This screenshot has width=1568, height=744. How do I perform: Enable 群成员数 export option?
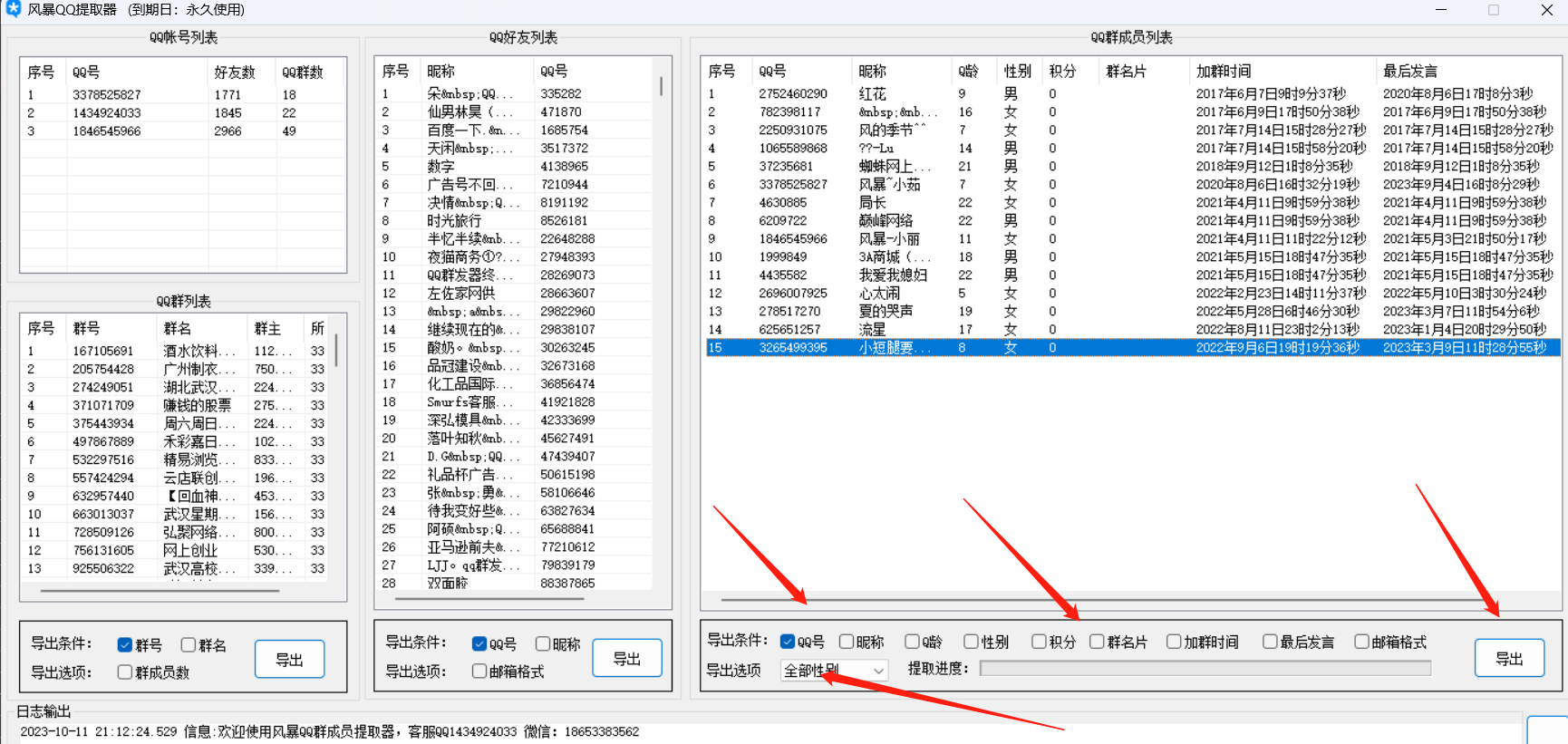[x=125, y=672]
